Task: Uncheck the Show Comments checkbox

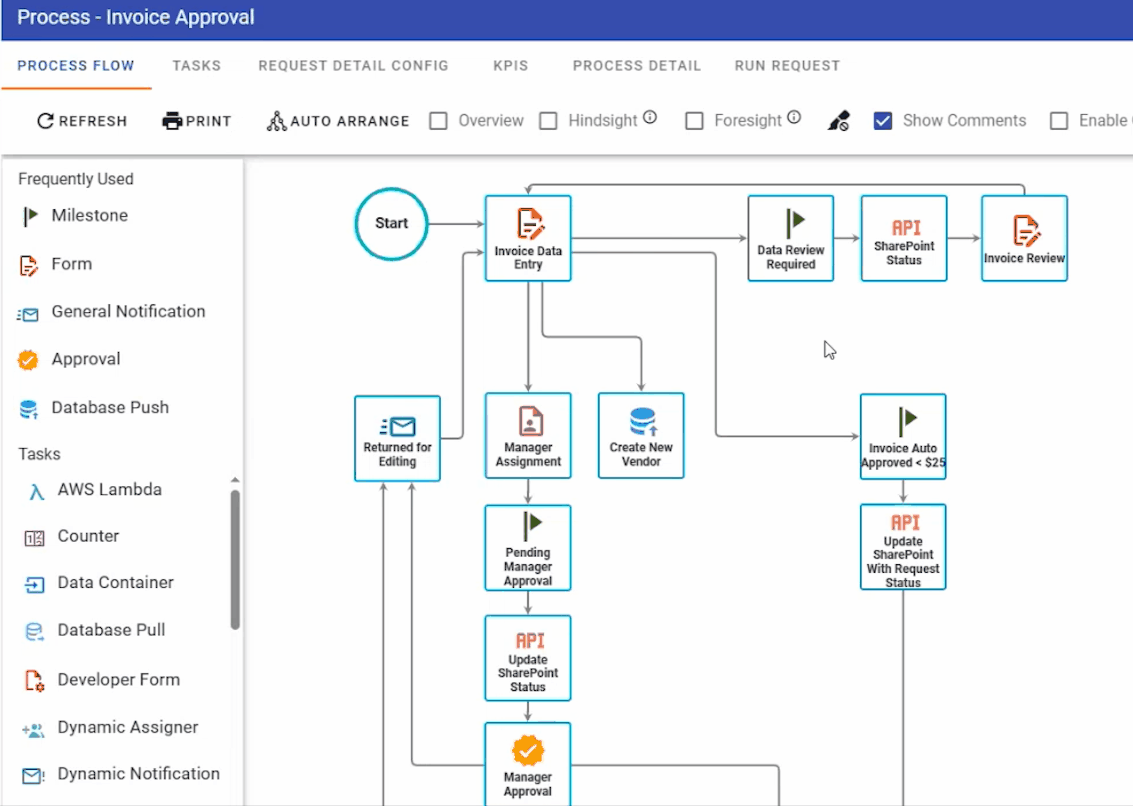Action: tap(883, 121)
